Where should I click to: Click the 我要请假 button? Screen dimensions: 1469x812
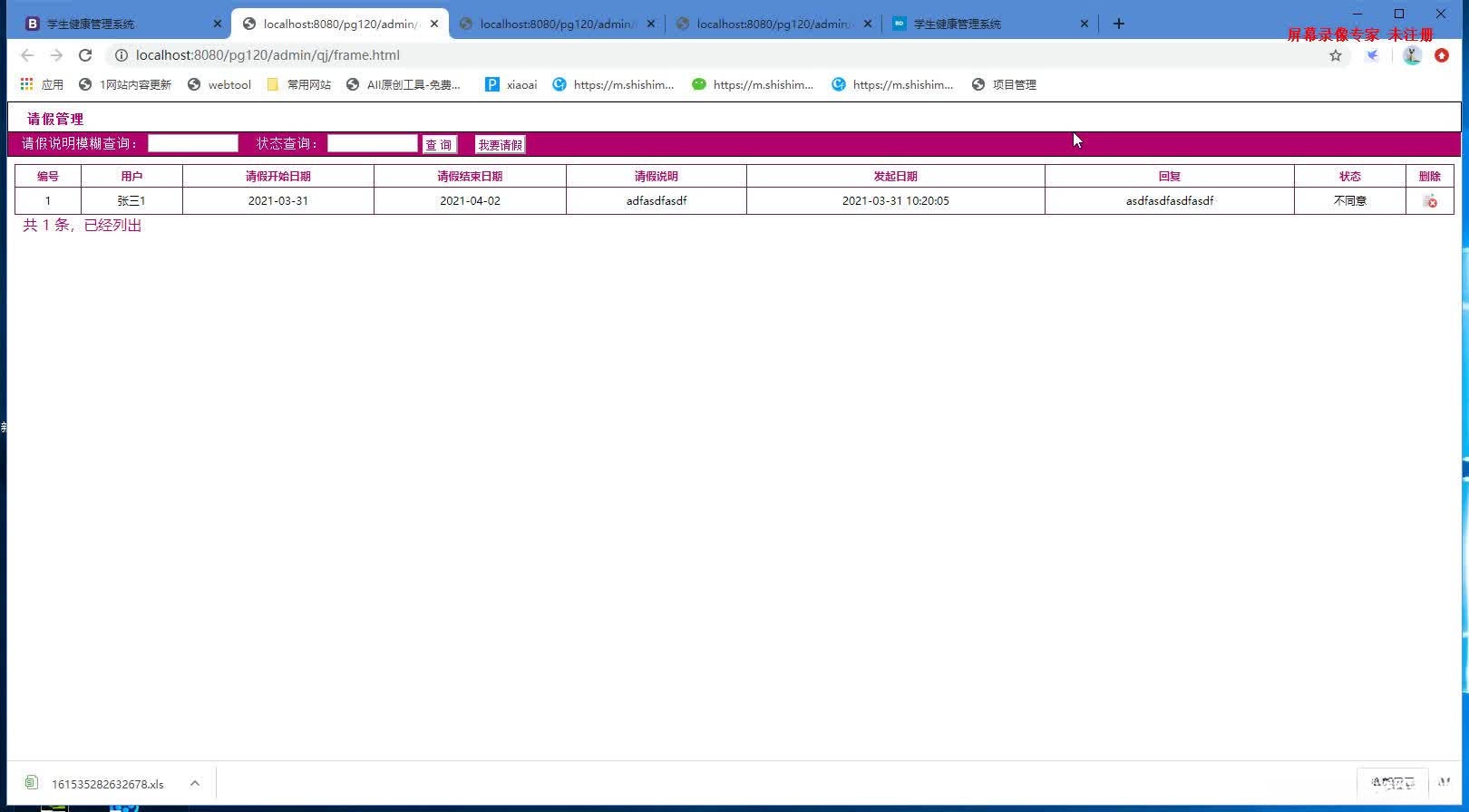tap(501, 145)
